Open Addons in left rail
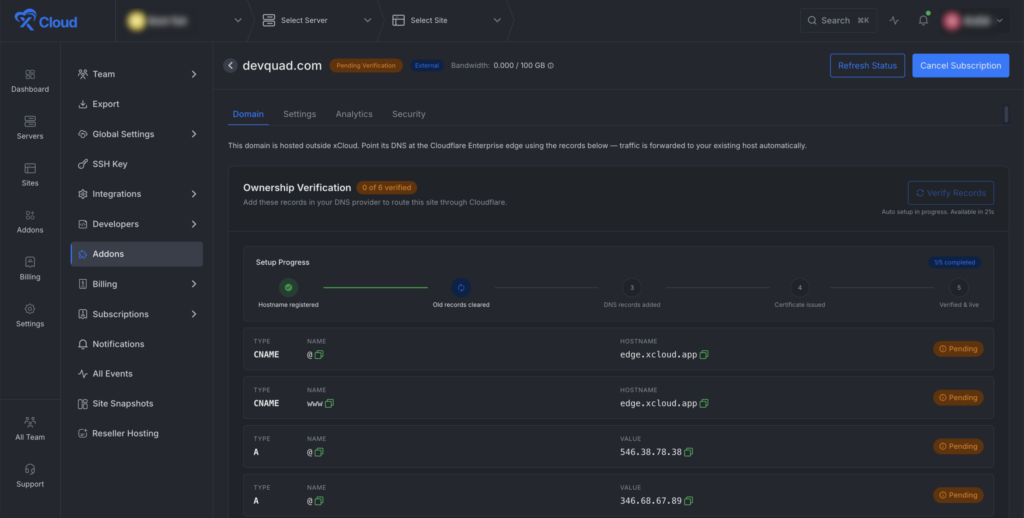 pyautogui.click(x=30, y=222)
